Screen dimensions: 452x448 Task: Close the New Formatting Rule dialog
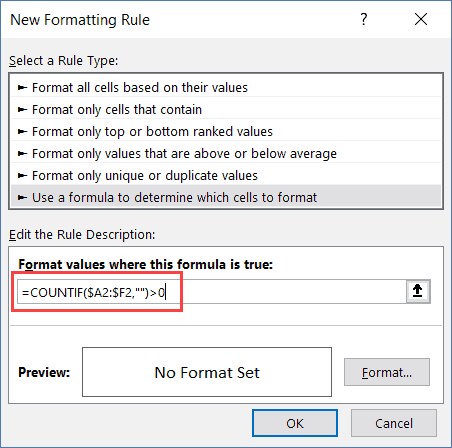pyautogui.click(x=421, y=19)
